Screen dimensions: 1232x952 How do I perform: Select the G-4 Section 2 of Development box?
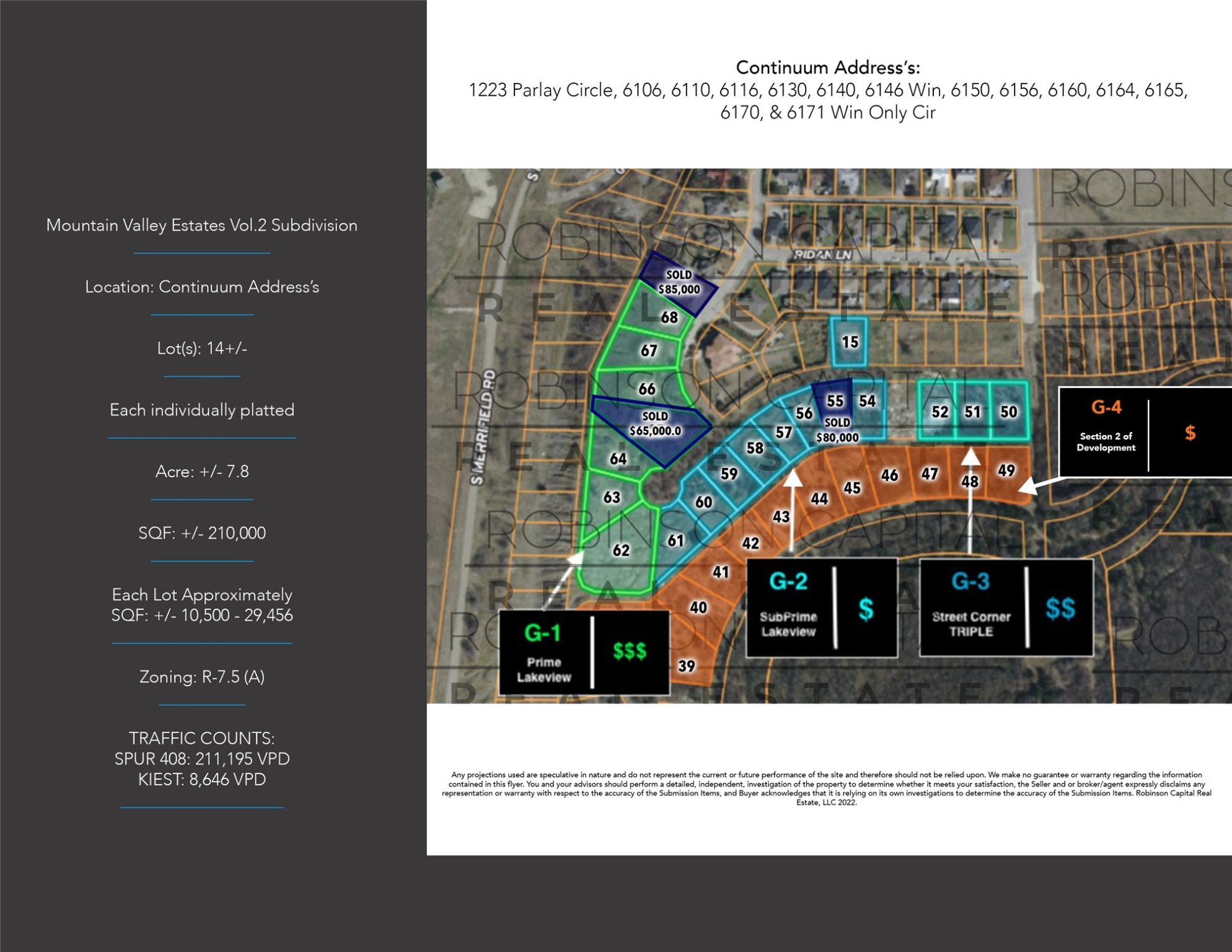[1145, 432]
